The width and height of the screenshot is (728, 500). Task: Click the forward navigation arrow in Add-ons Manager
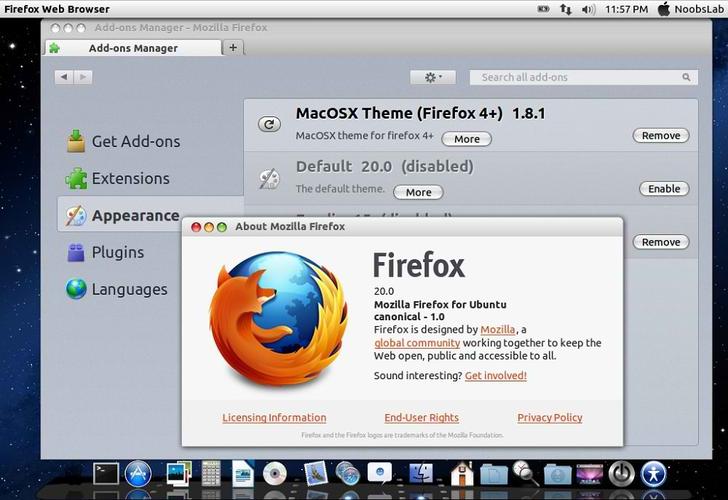(x=83, y=77)
